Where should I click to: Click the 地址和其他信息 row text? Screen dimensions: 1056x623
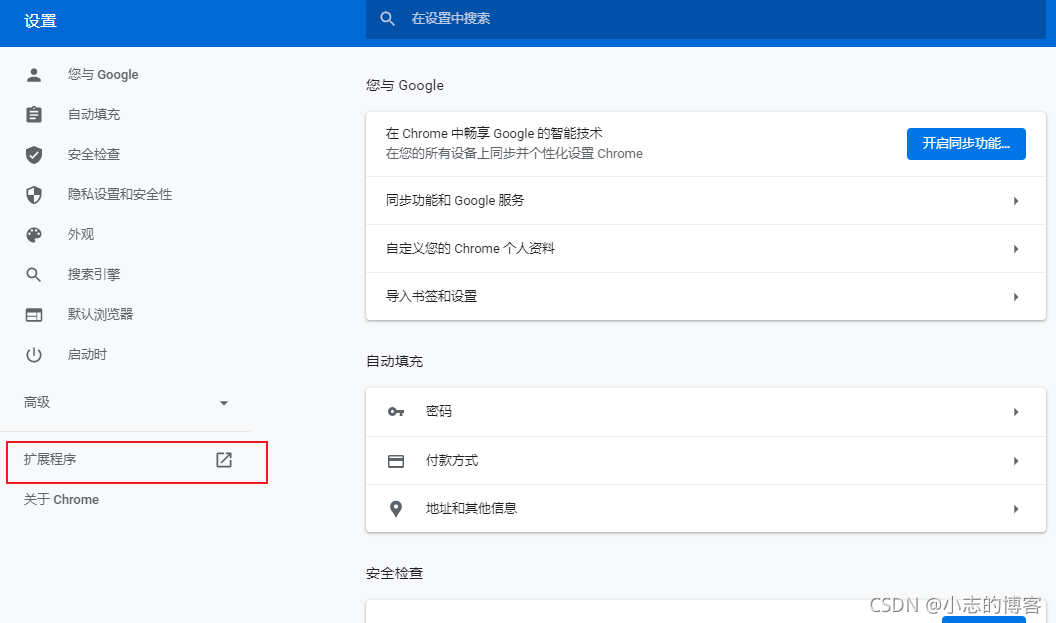(x=471, y=509)
